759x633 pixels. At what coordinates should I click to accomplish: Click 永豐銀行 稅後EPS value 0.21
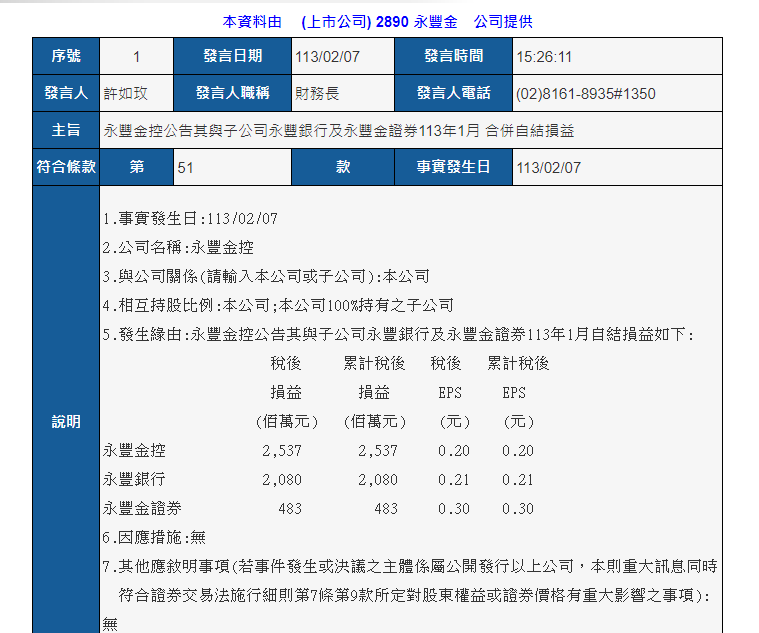tap(454, 480)
